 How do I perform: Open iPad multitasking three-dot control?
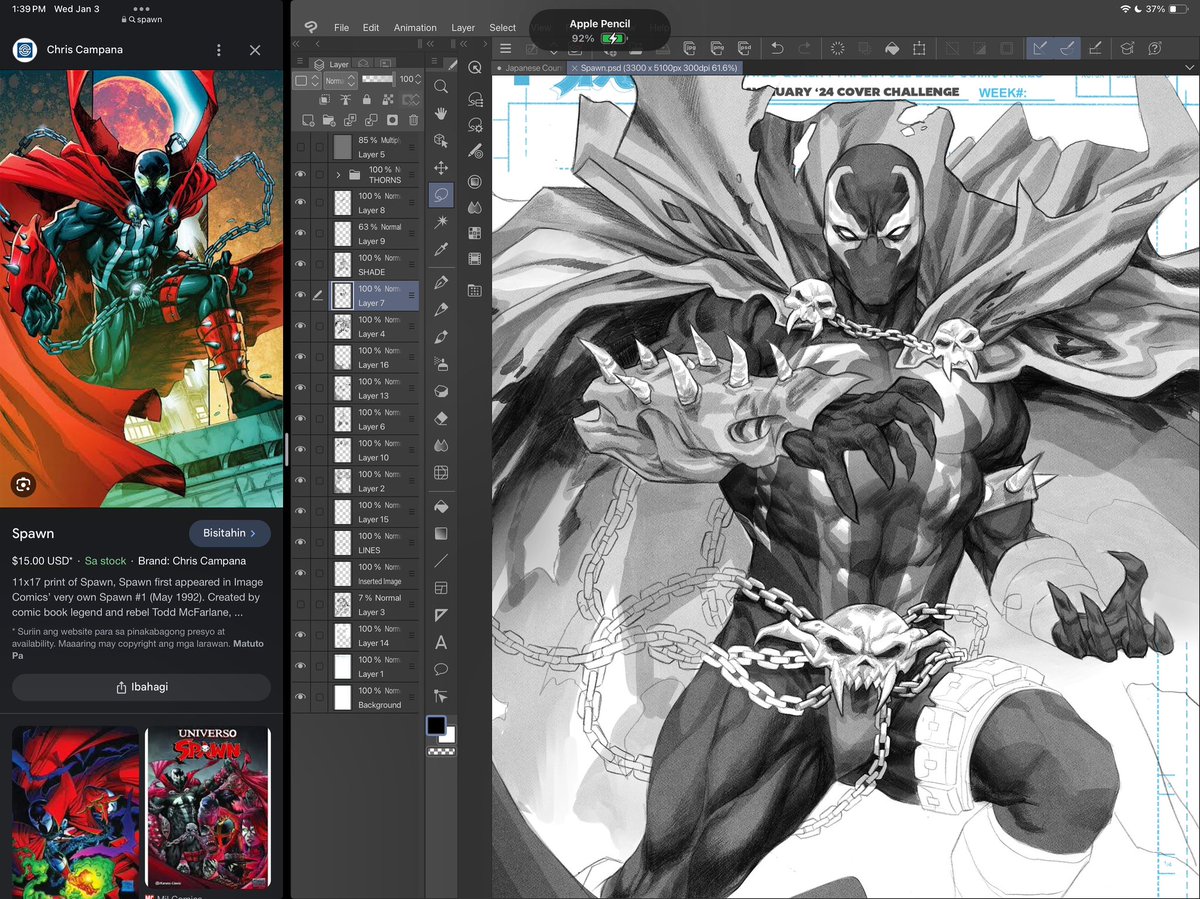coord(141,8)
